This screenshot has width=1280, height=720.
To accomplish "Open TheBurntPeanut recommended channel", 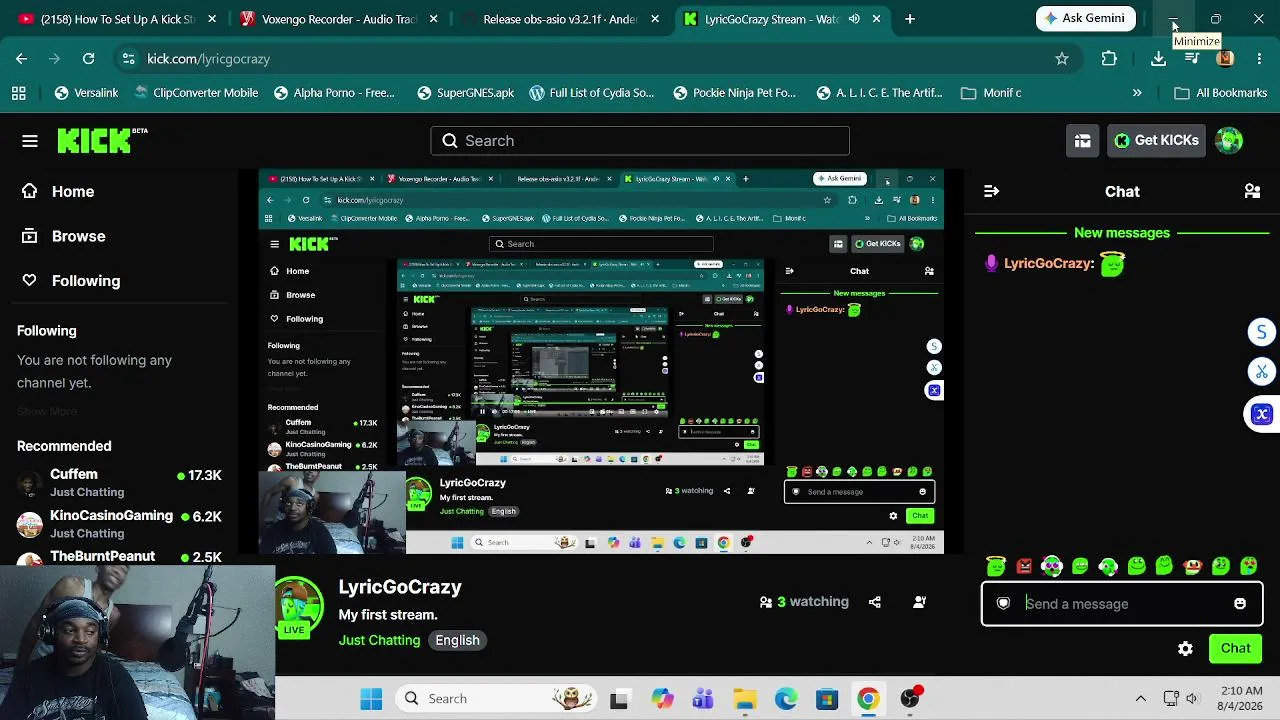I will point(119,557).
